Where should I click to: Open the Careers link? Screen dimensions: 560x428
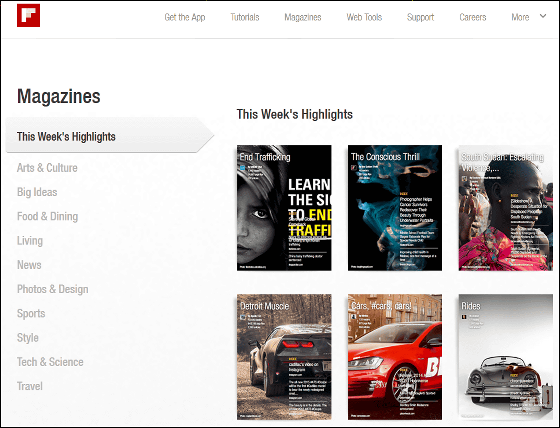pyautogui.click(x=472, y=17)
